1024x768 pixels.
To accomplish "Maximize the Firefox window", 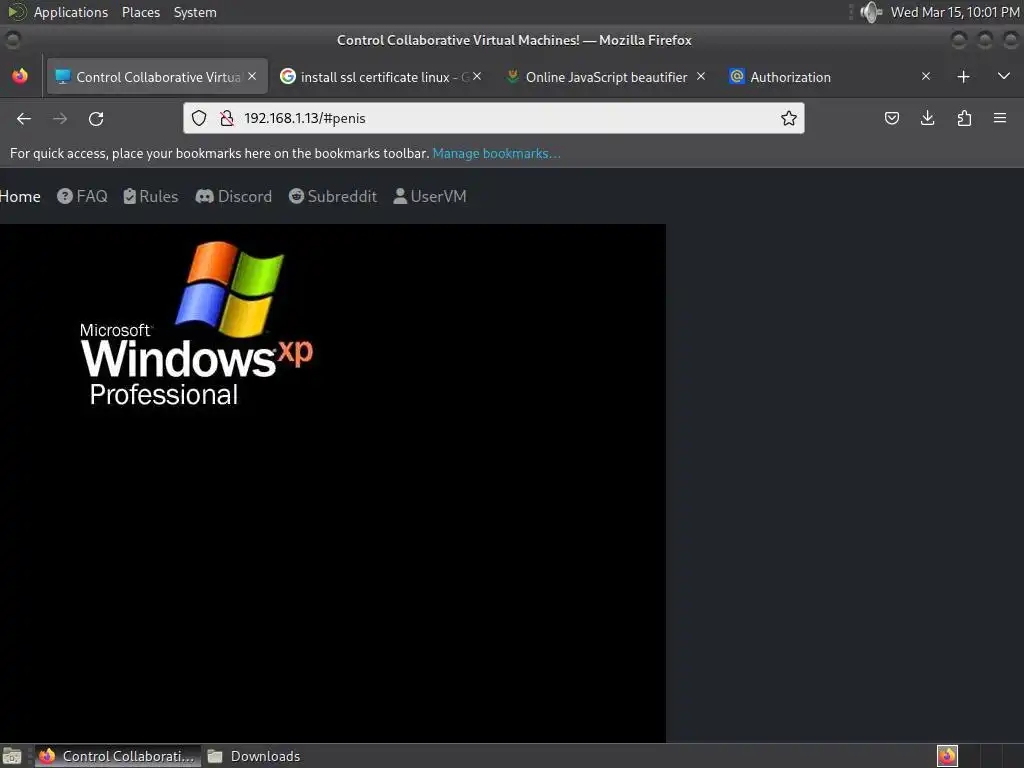I will [984, 40].
